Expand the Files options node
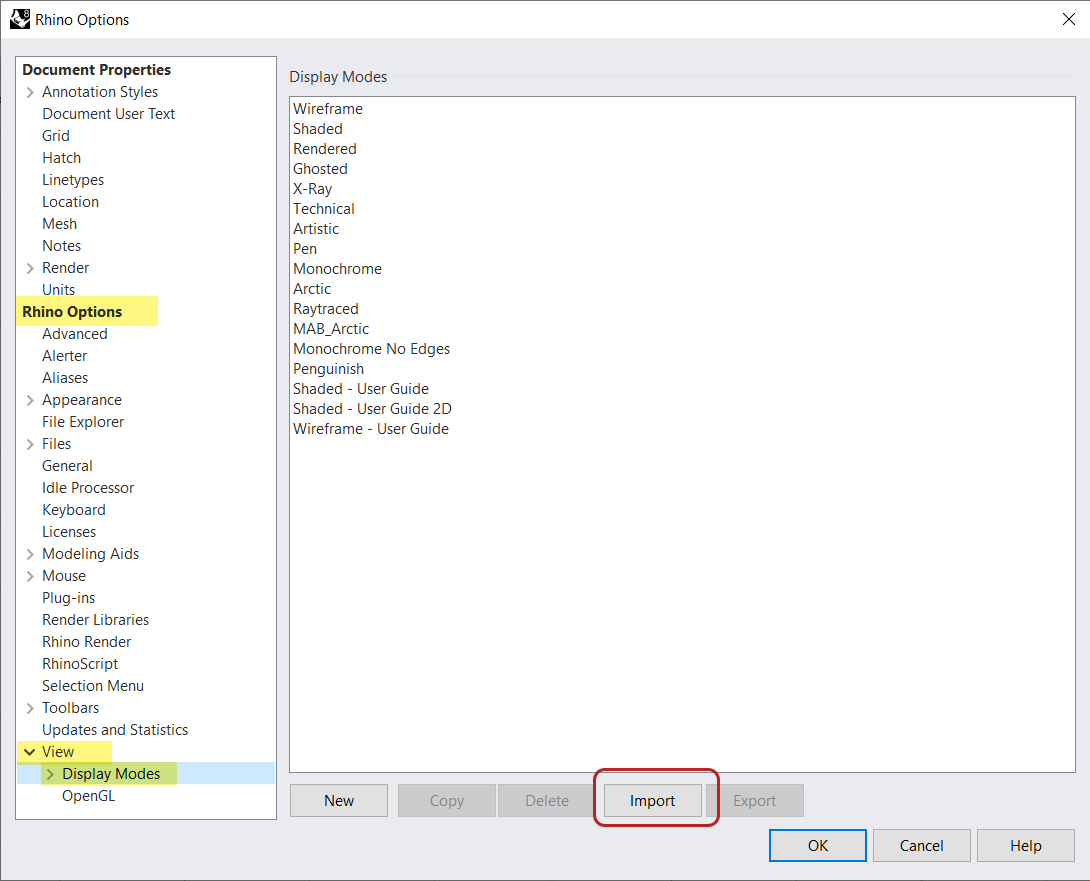Image resolution: width=1090 pixels, height=881 pixels. [30, 444]
